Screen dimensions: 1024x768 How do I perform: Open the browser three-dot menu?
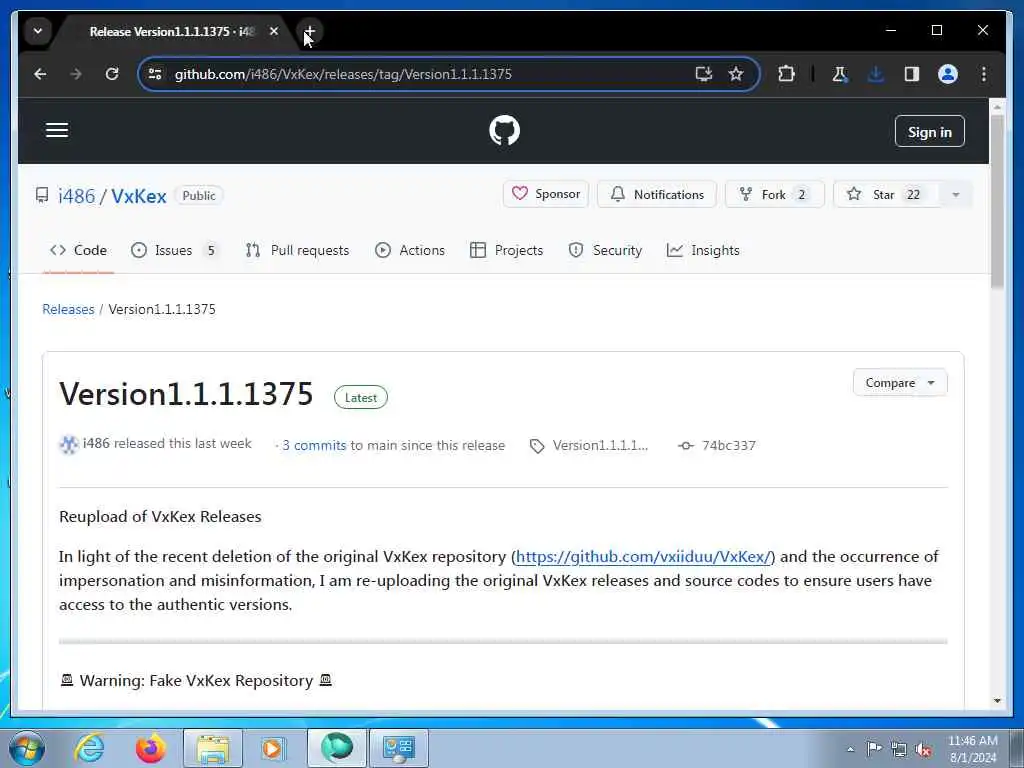pyautogui.click(x=984, y=74)
